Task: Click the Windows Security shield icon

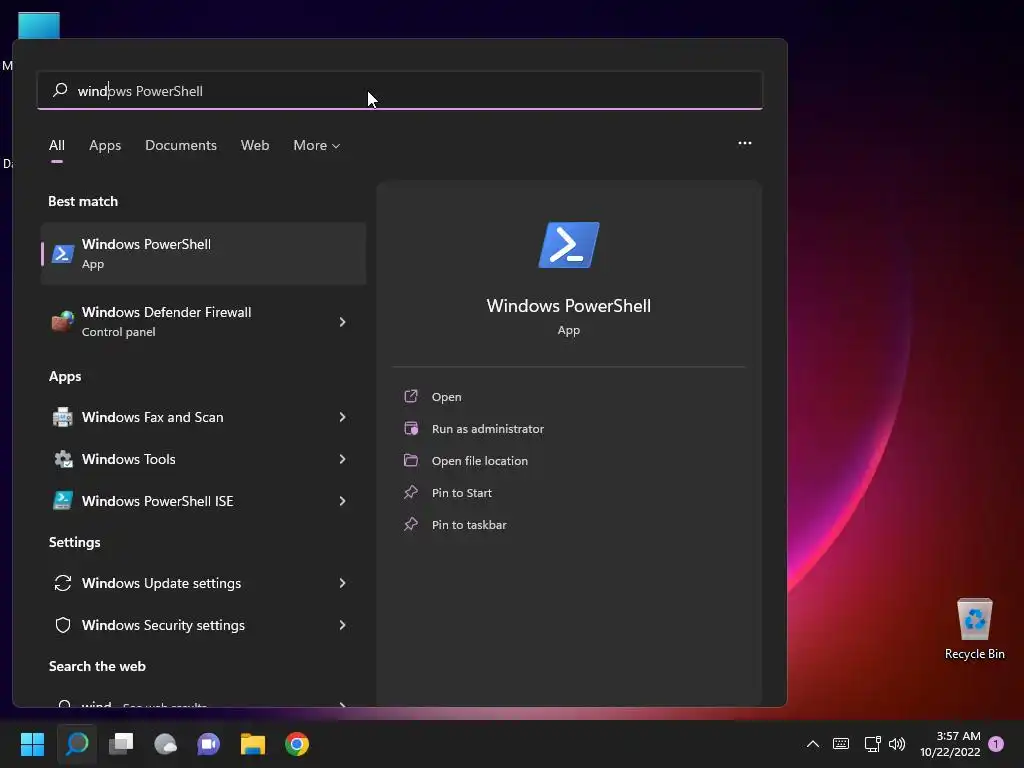Action: [x=63, y=625]
